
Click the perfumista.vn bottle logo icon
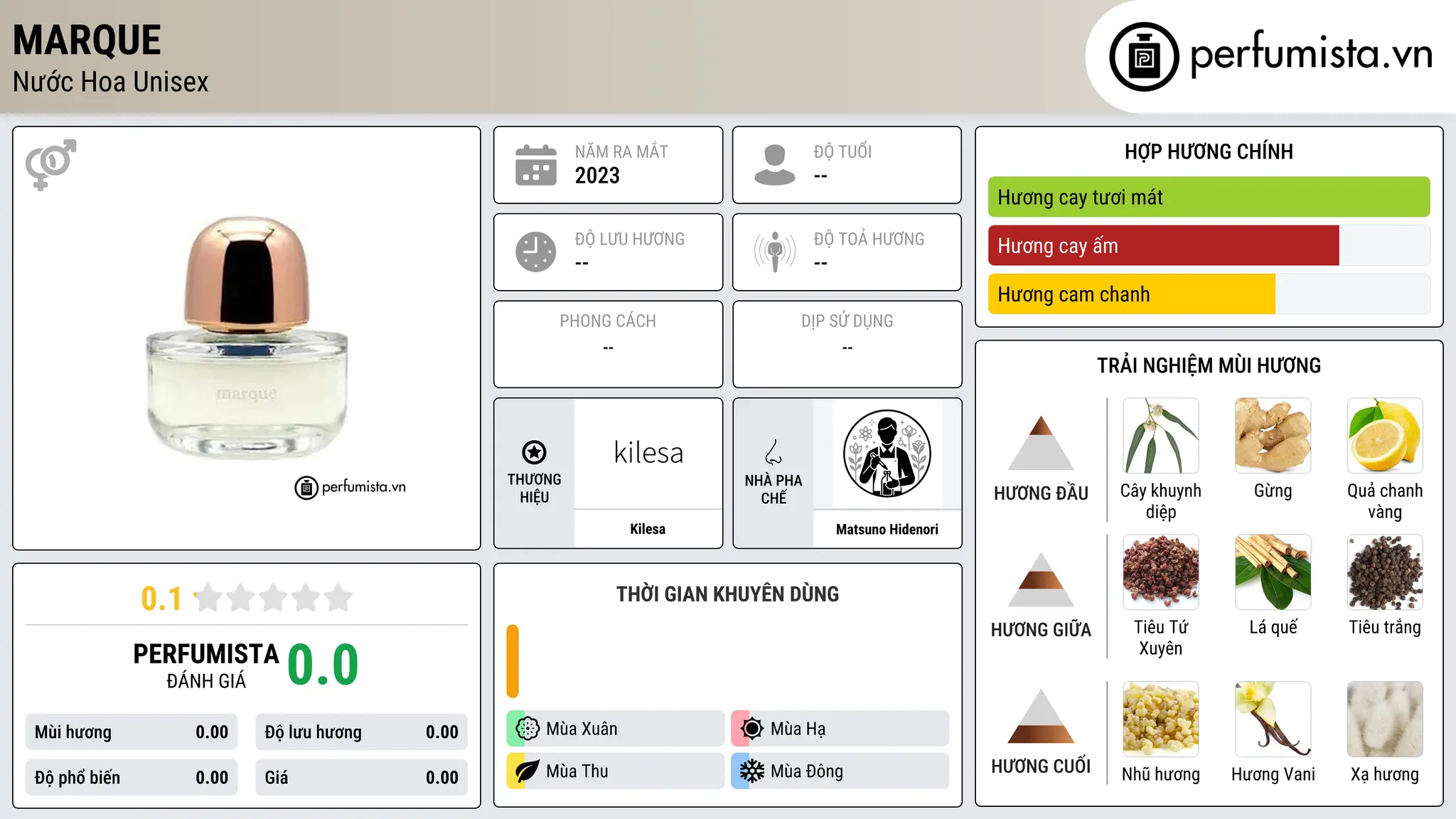point(1144,57)
